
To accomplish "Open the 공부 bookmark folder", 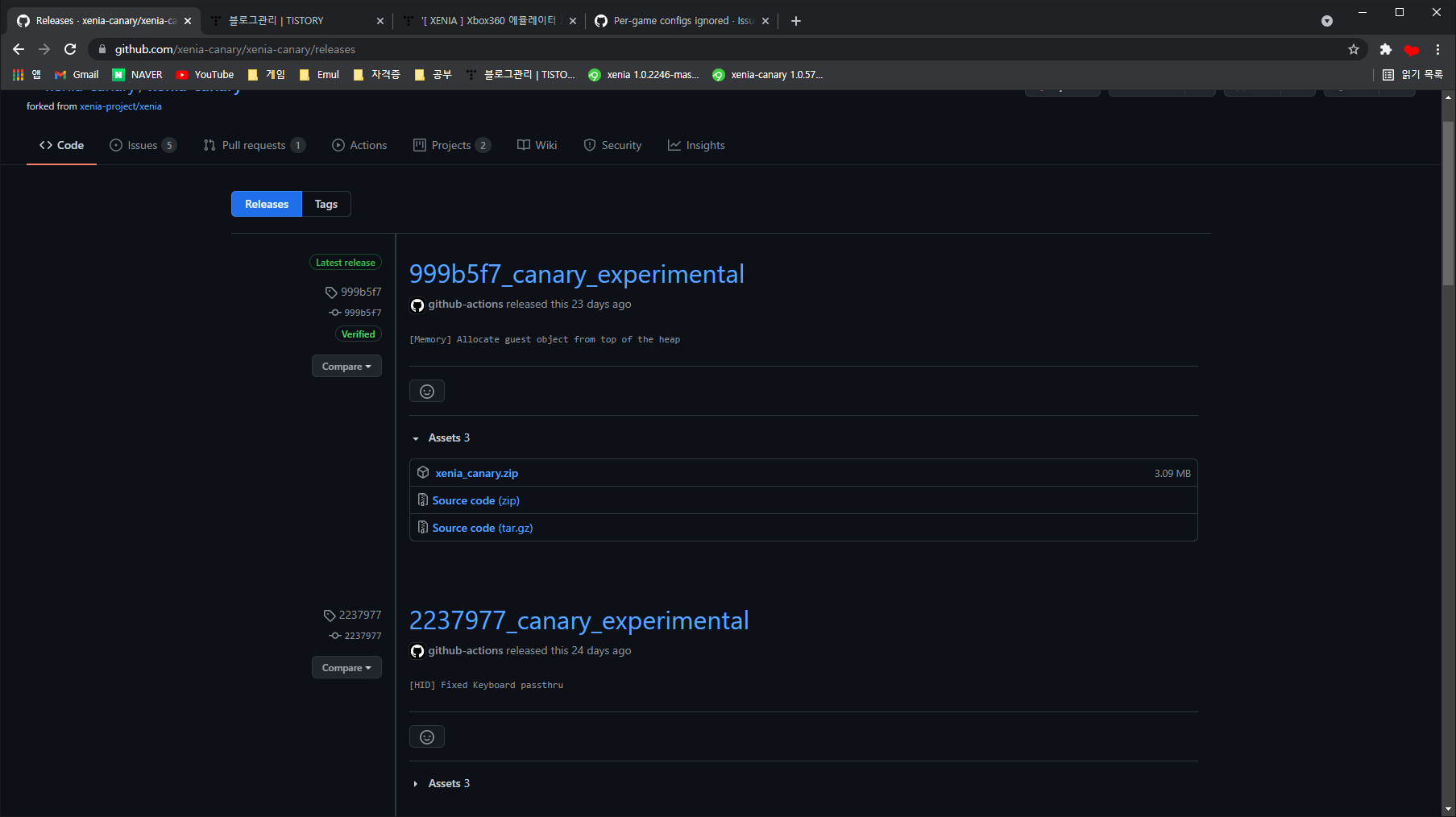I will click(433, 74).
